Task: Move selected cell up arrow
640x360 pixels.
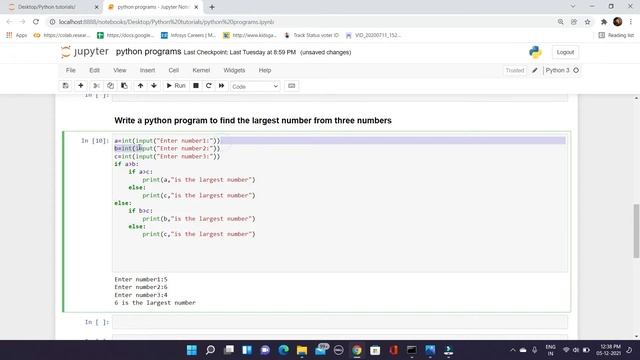Action: tap(140, 86)
